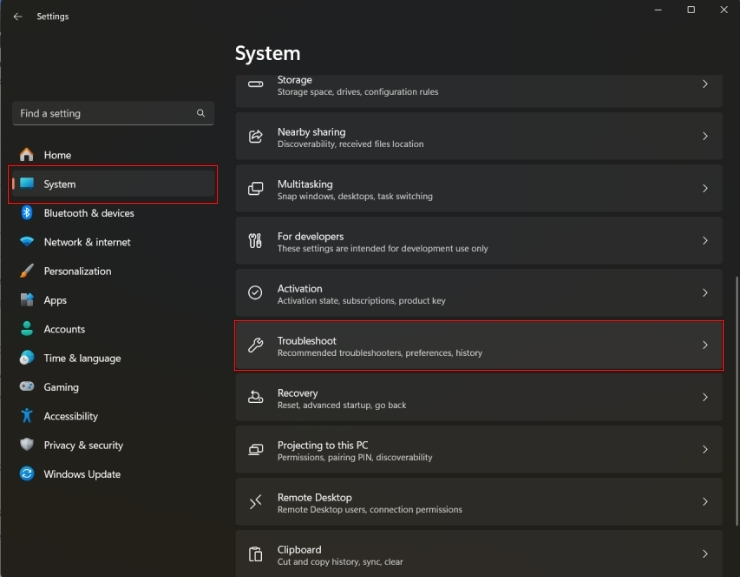The height and width of the screenshot is (577, 740).
Task: Click the Settings window title text
Action: [x=53, y=17]
